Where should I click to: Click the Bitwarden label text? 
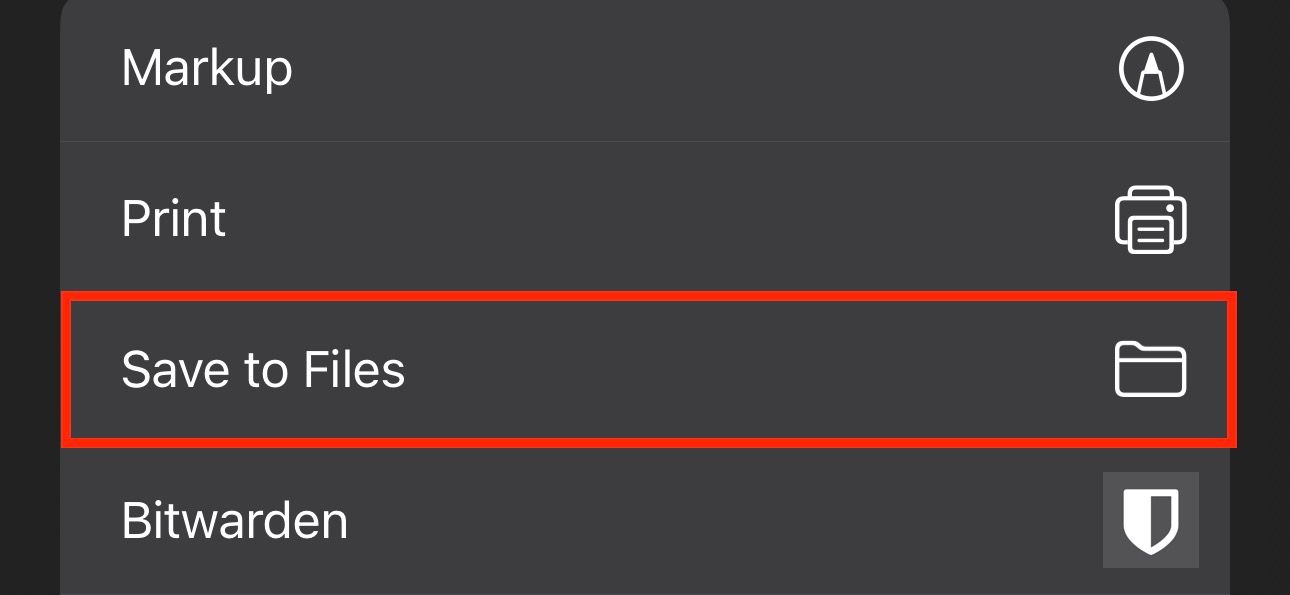[x=234, y=520]
